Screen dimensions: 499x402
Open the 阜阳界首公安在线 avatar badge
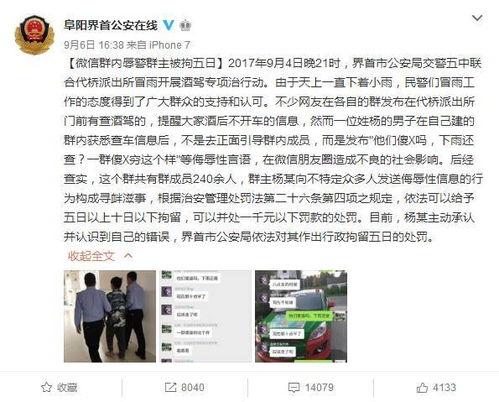pyautogui.click(x=35, y=35)
